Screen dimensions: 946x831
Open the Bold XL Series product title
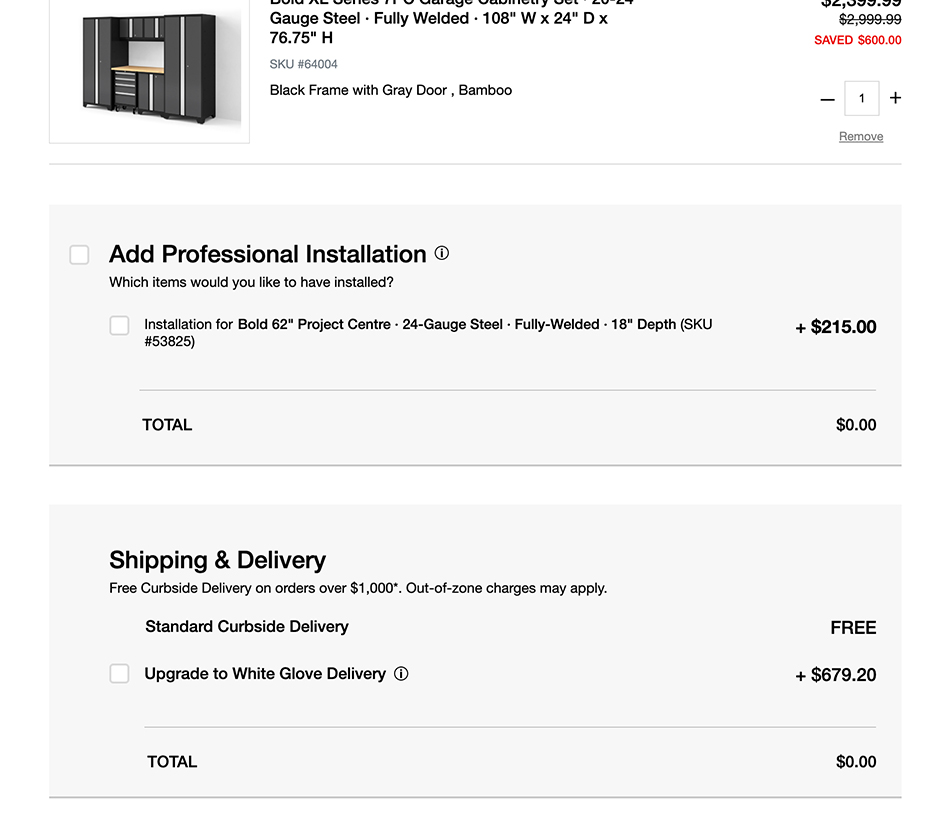coord(438,20)
